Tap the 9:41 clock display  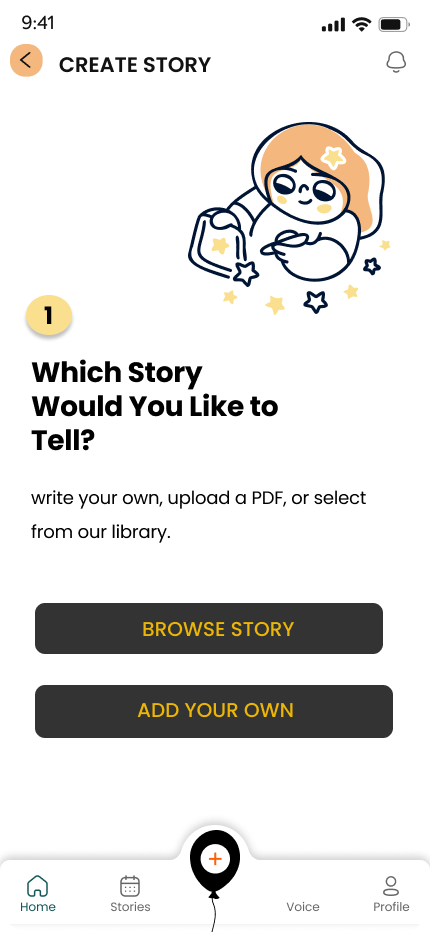click(x=38, y=23)
